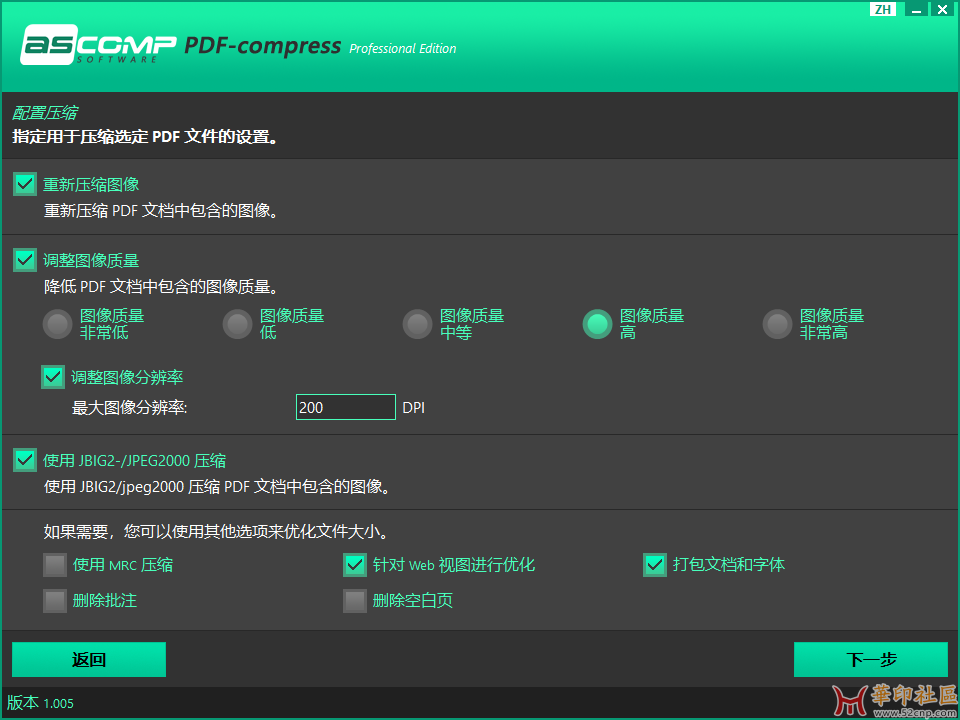Click the 版本 1.005 status text

(40, 703)
